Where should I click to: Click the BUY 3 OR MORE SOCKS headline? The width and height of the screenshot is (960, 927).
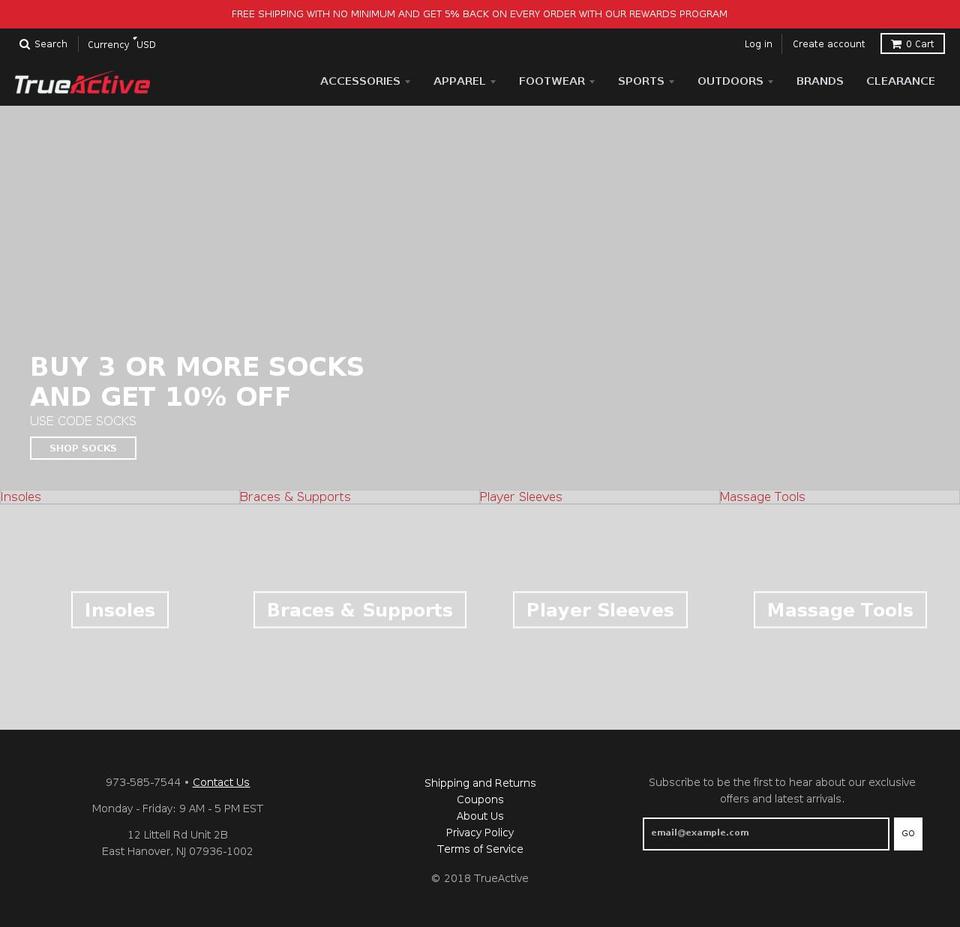(x=197, y=381)
